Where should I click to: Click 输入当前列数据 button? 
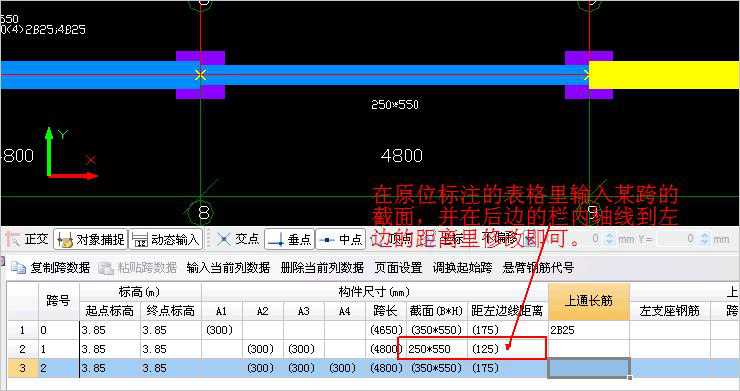point(228,268)
